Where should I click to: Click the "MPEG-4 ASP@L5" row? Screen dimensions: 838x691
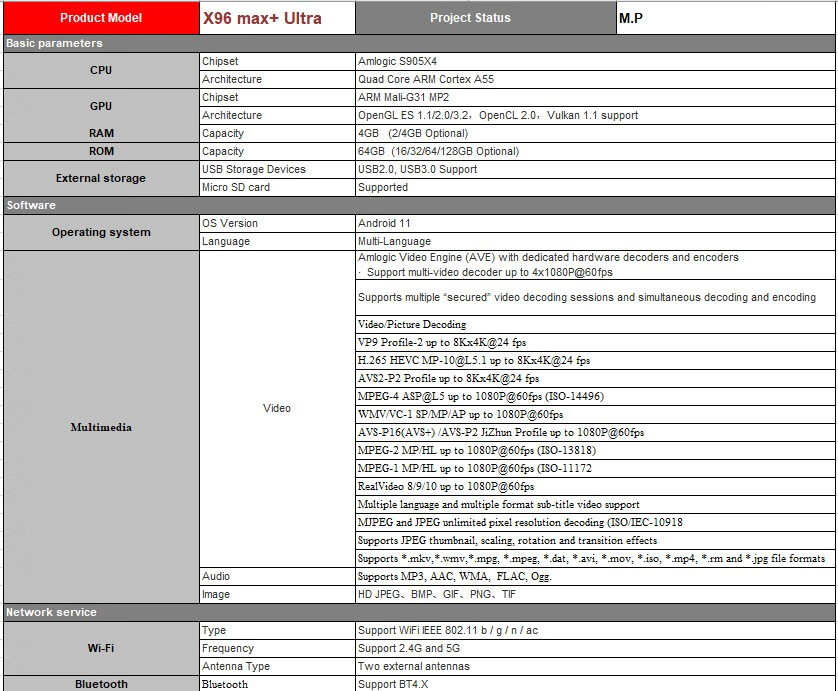pyautogui.click(x=595, y=397)
